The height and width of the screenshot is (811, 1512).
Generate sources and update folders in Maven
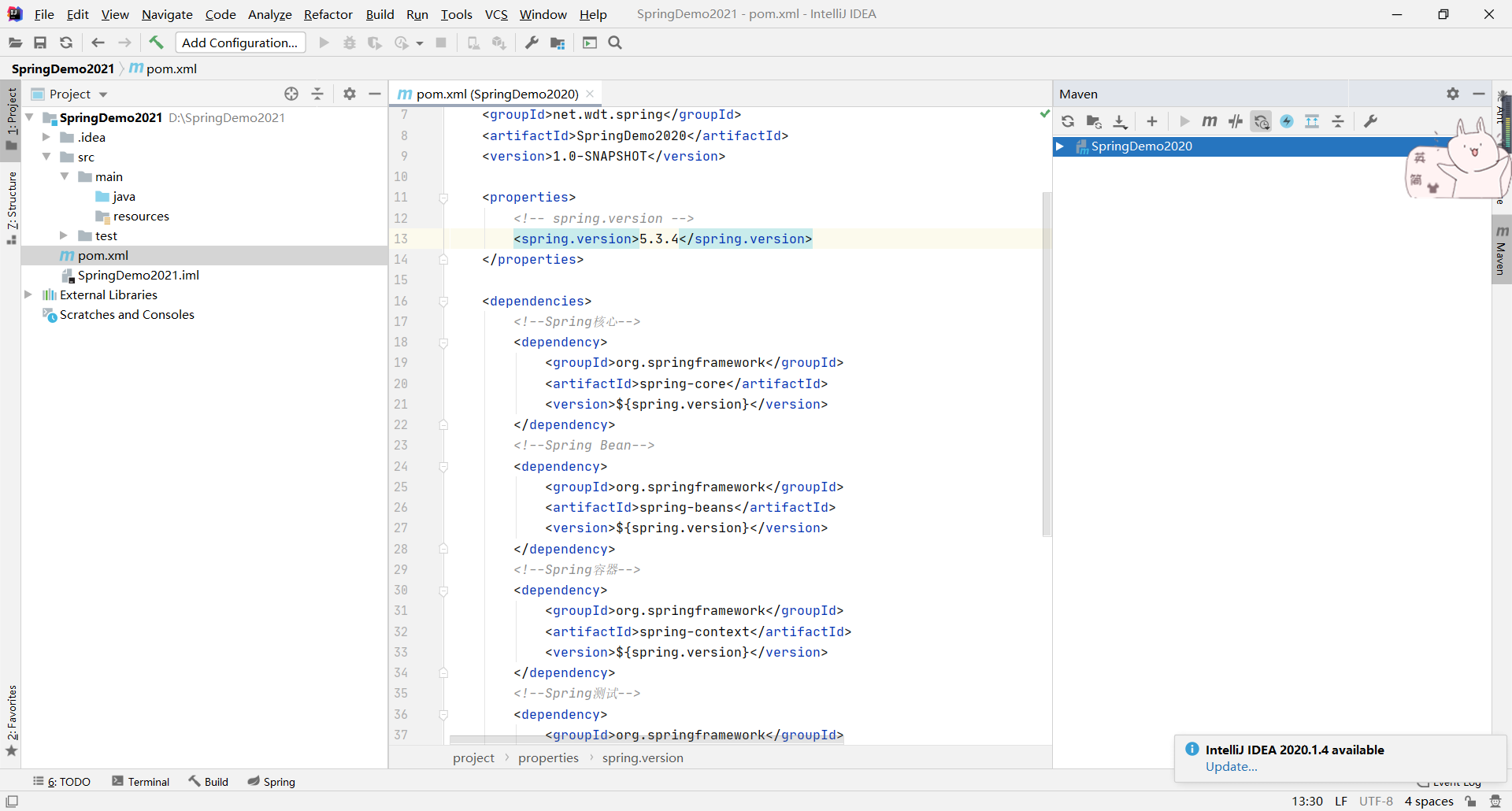[1094, 121]
